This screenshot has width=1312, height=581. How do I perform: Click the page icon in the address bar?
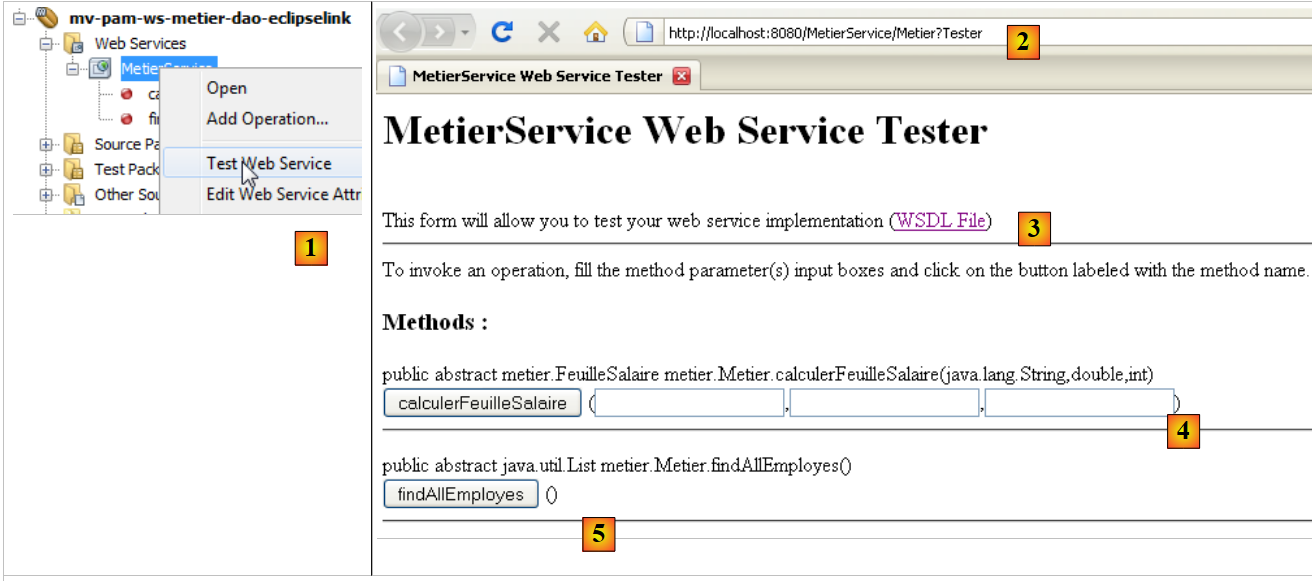[x=645, y=33]
